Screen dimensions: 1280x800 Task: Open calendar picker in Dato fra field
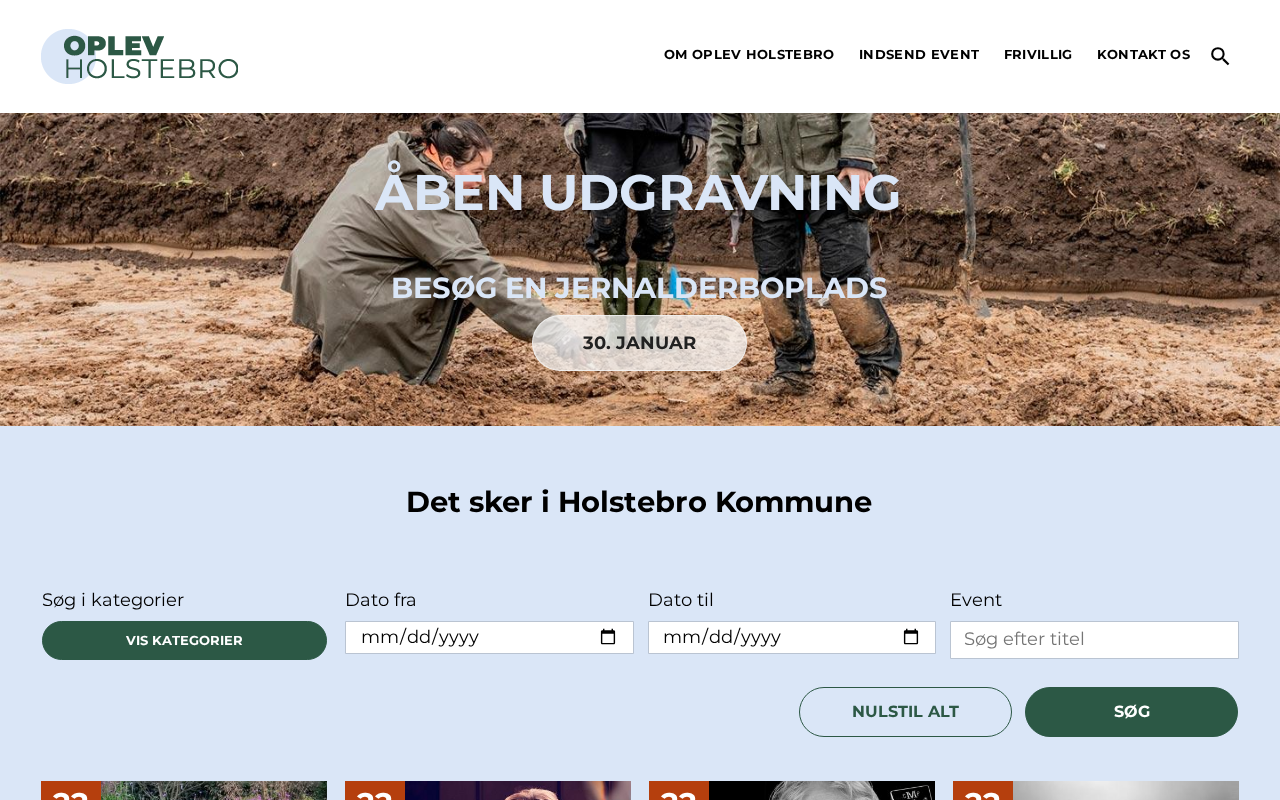(x=608, y=637)
